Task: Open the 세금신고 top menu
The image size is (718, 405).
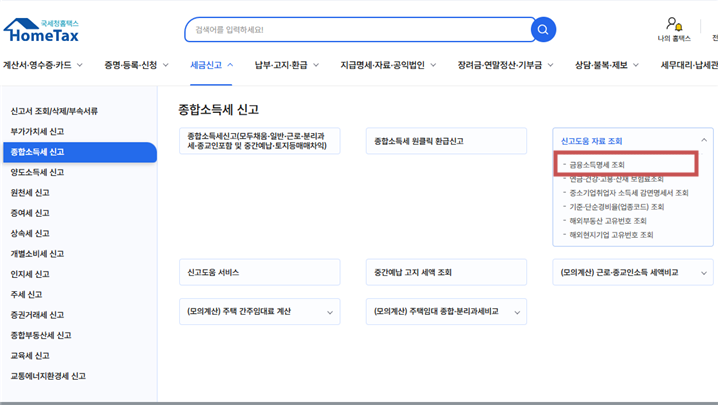Action: tap(211, 65)
